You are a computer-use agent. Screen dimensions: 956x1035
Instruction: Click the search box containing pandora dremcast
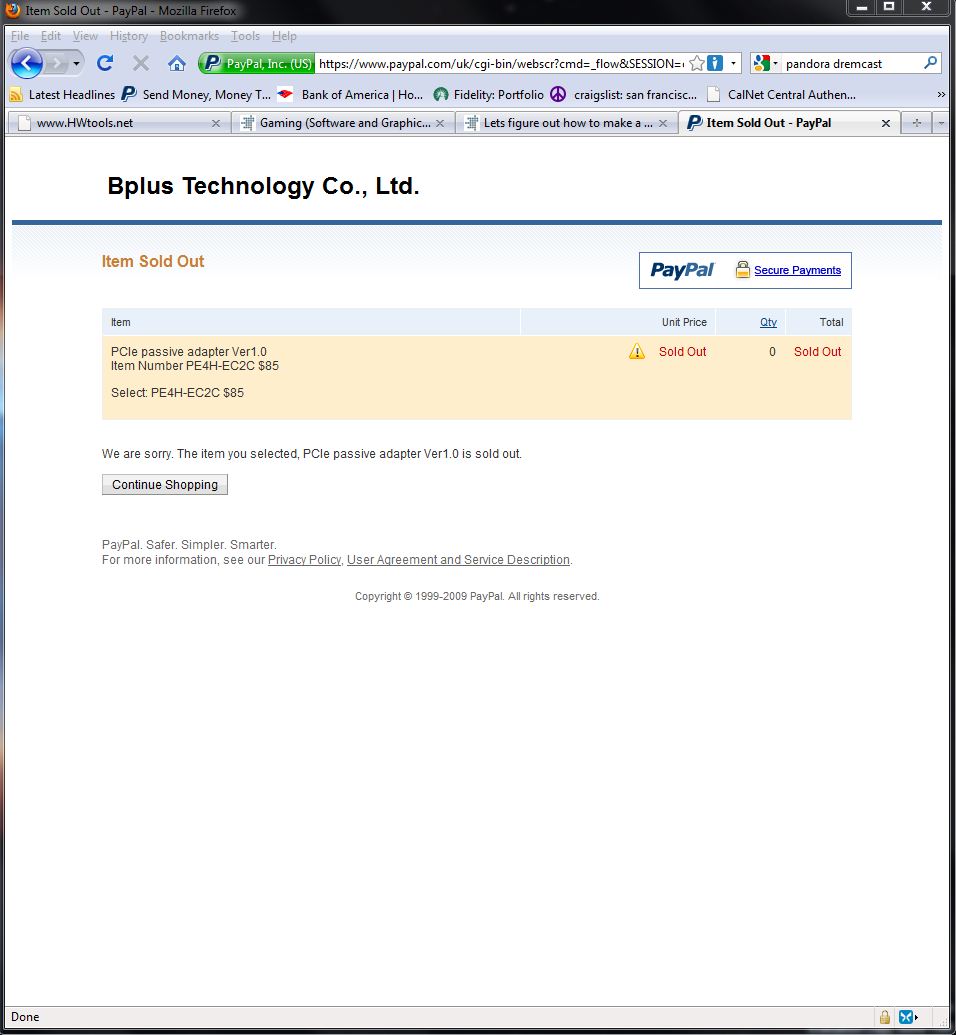click(x=852, y=63)
